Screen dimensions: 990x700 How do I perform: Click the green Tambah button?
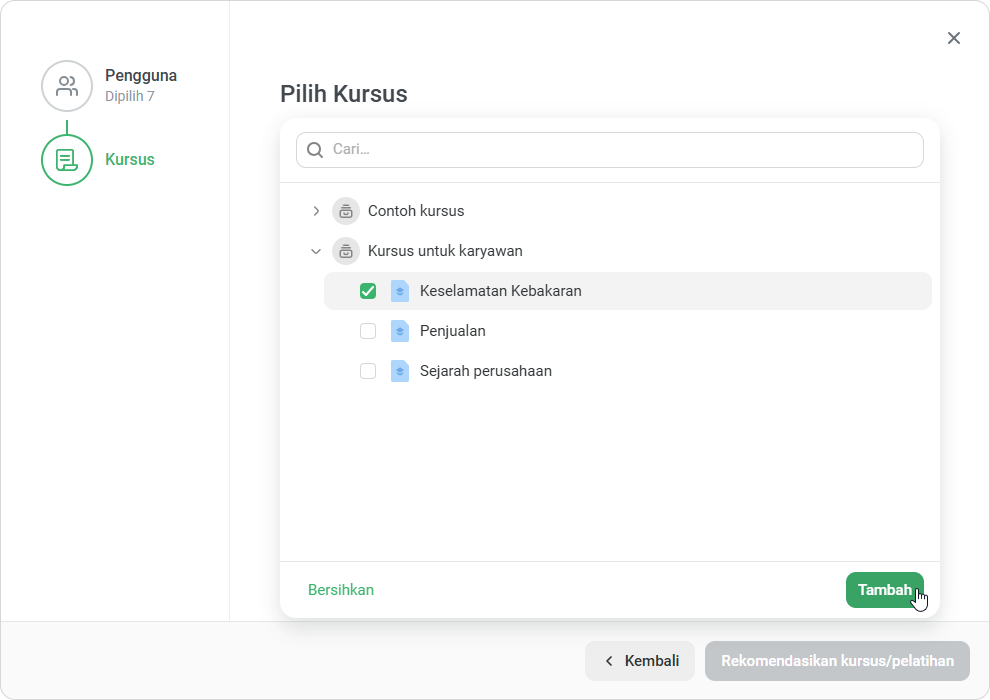(885, 590)
